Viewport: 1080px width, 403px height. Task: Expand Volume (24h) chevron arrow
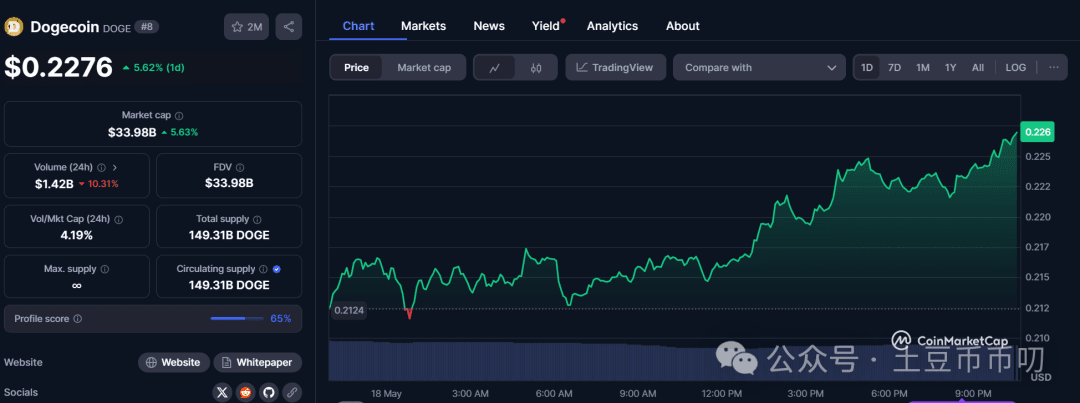click(x=115, y=167)
